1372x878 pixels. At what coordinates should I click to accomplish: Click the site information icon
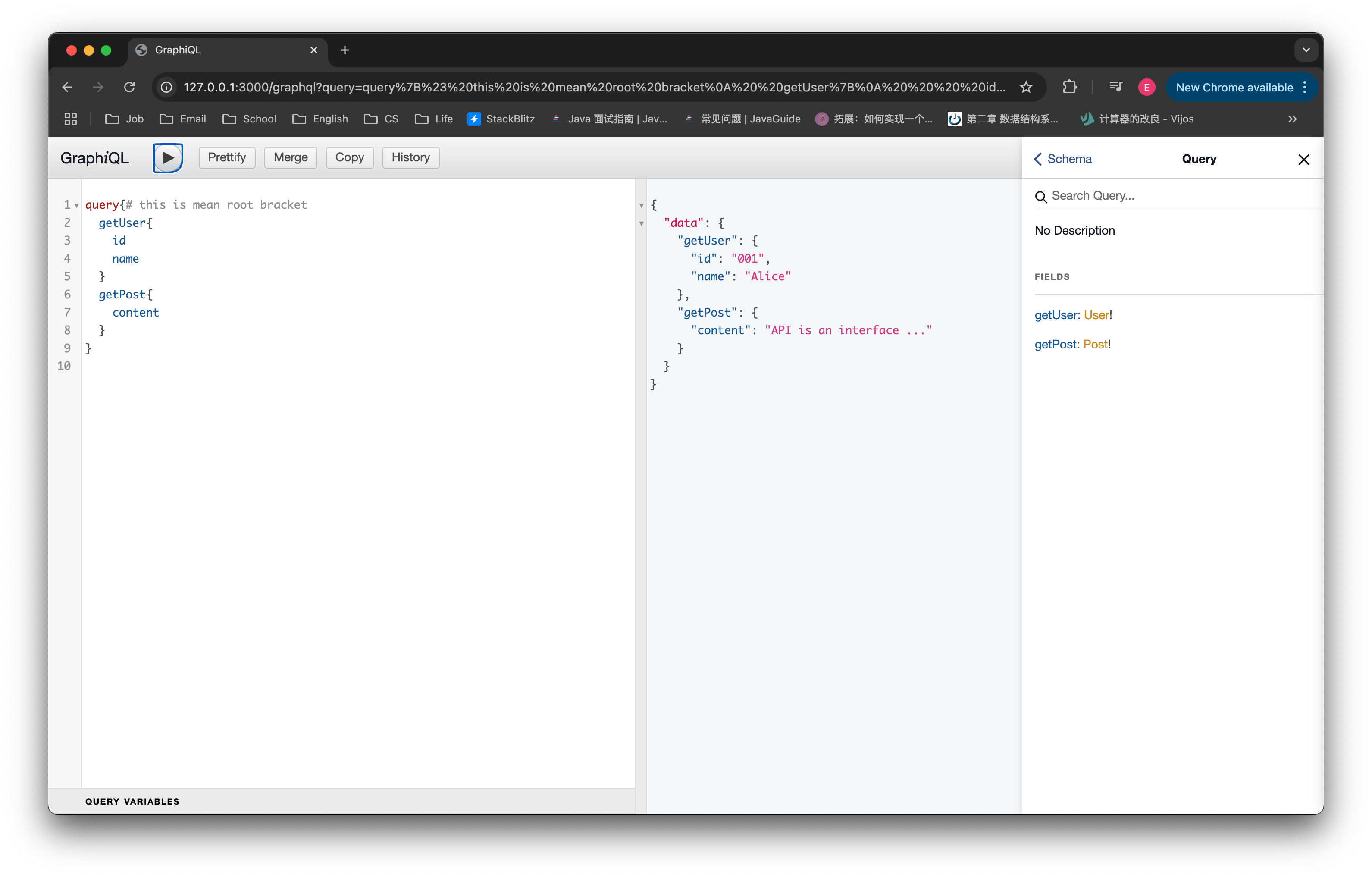(x=166, y=87)
